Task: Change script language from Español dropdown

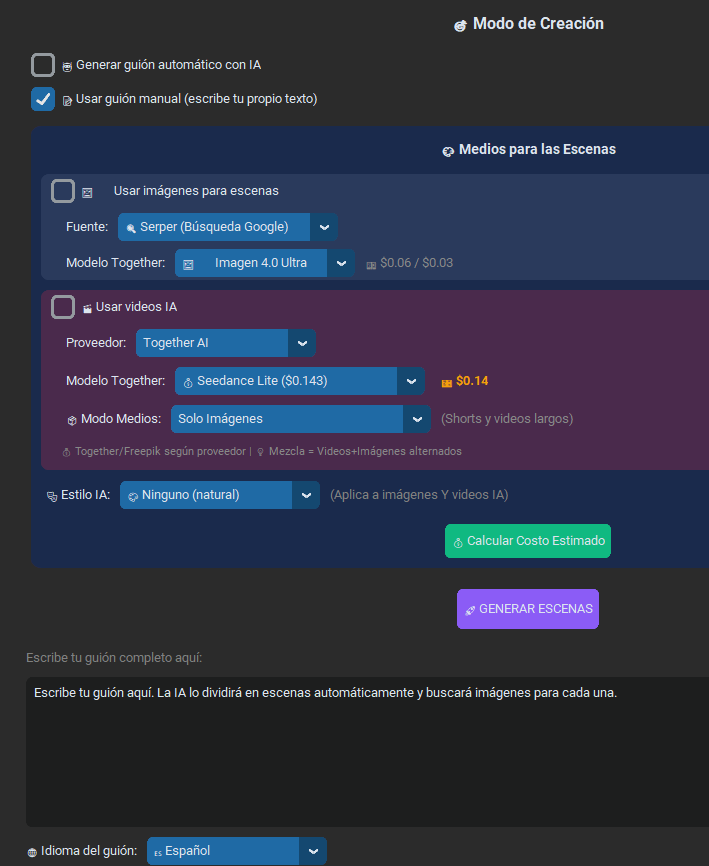Action: [x=236, y=851]
